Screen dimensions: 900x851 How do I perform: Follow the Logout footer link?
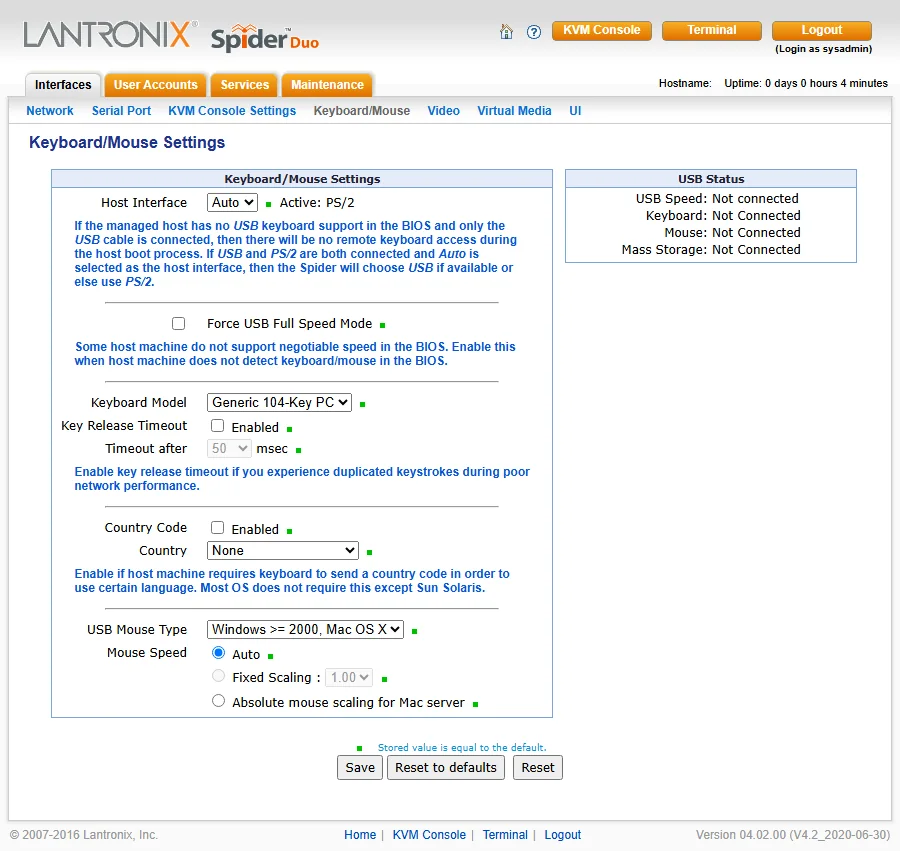(x=562, y=835)
